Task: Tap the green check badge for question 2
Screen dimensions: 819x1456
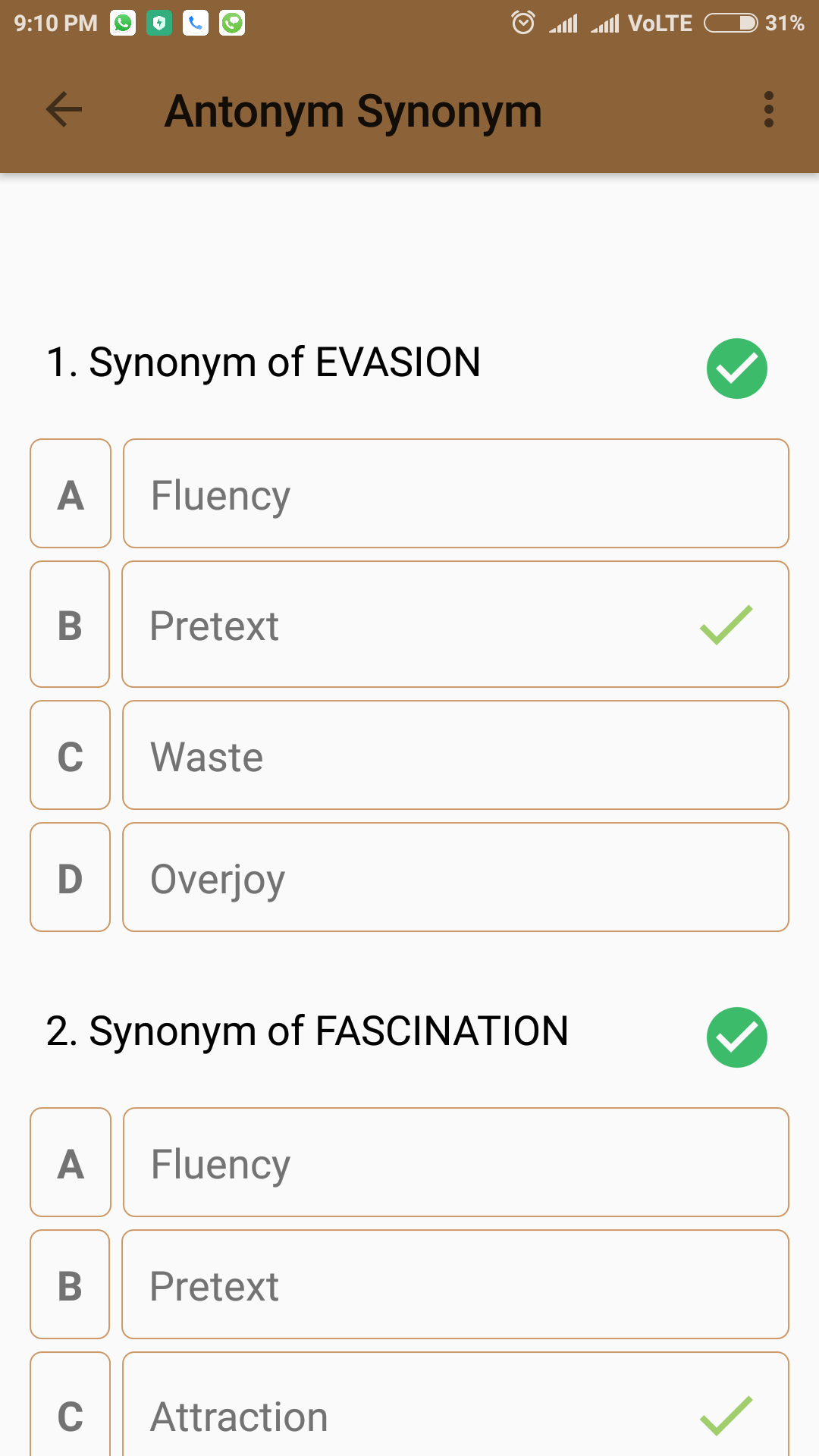Action: 736,1037
